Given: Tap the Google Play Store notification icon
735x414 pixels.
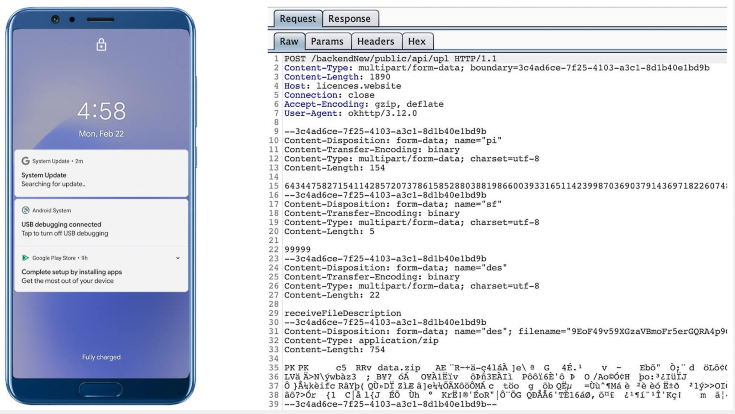Looking at the screenshot, I should pos(25,258).
